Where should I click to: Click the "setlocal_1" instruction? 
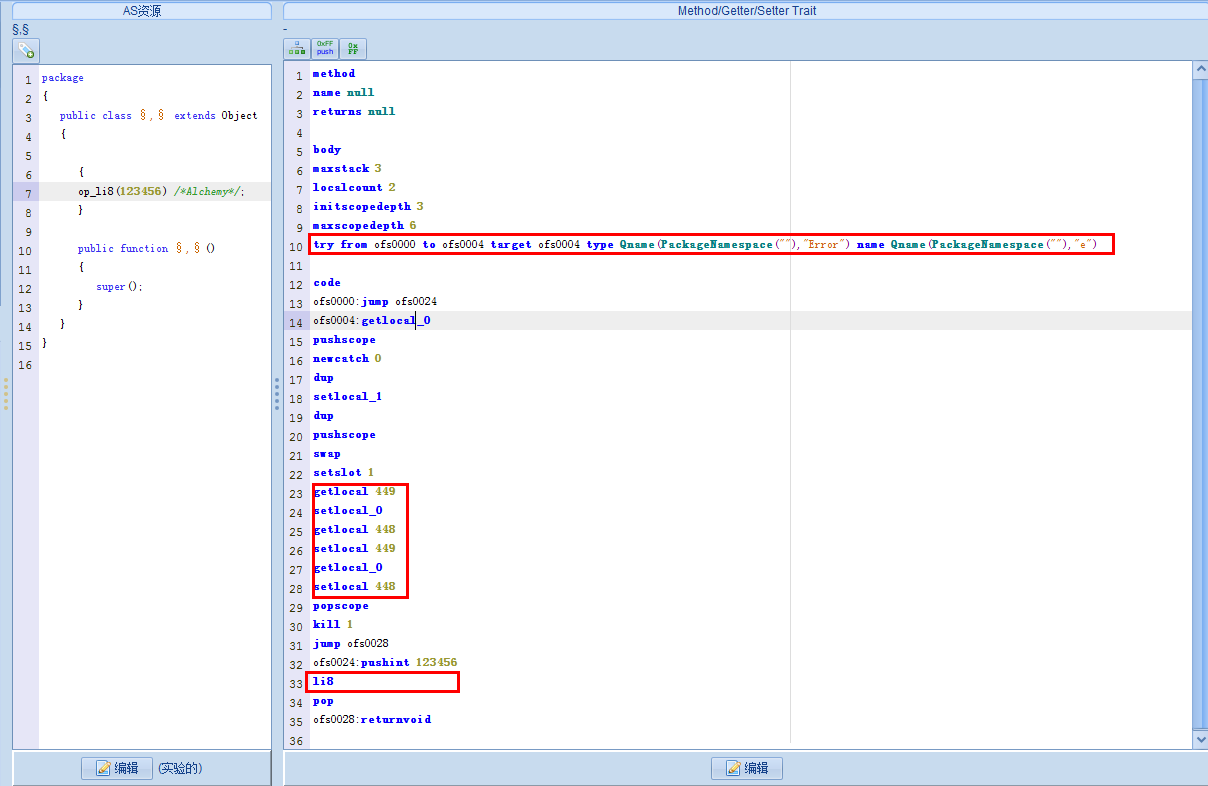click(347, 397)
